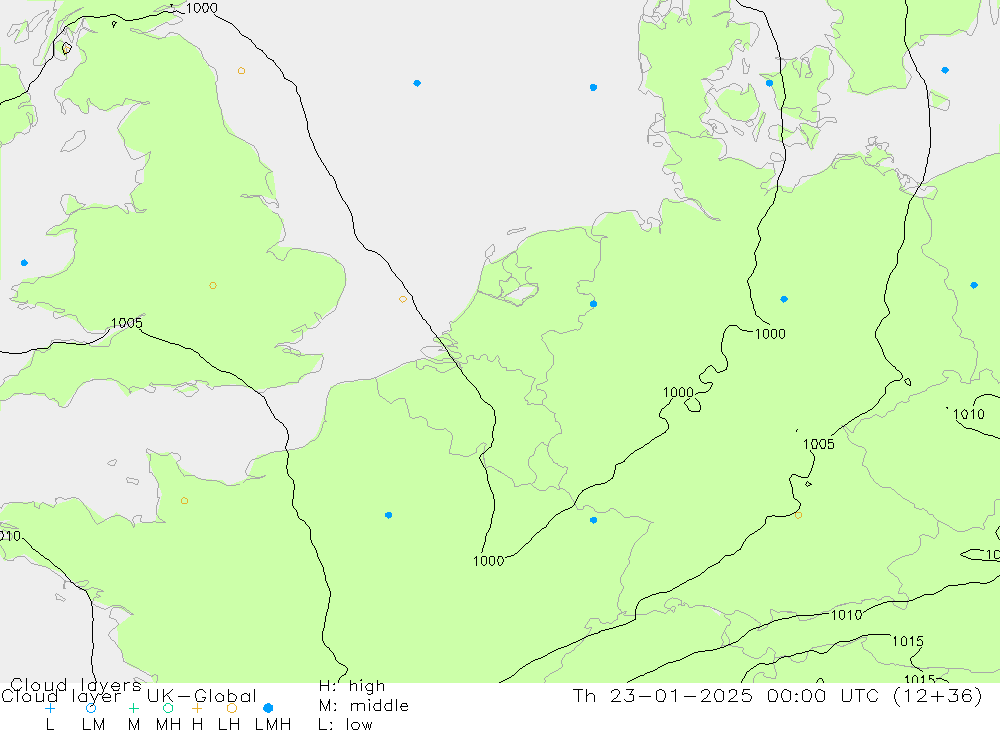Select blue LMH marker in northern central Germany

click(x=784, y=299)
